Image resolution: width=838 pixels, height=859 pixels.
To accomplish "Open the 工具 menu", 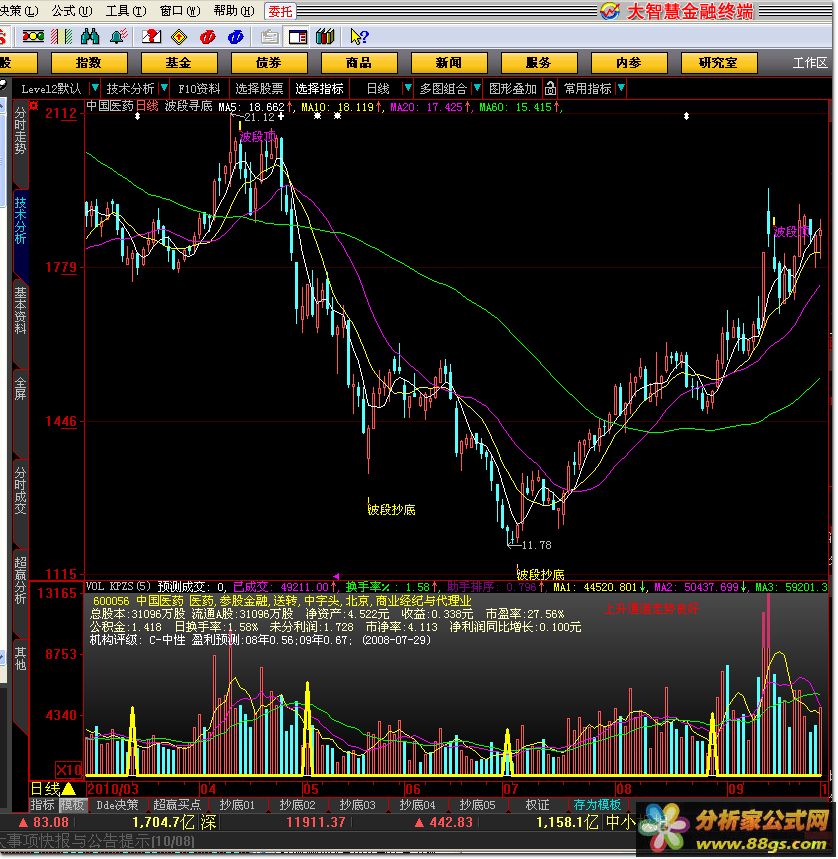I will pyautogui.click(x=126, y=10).
